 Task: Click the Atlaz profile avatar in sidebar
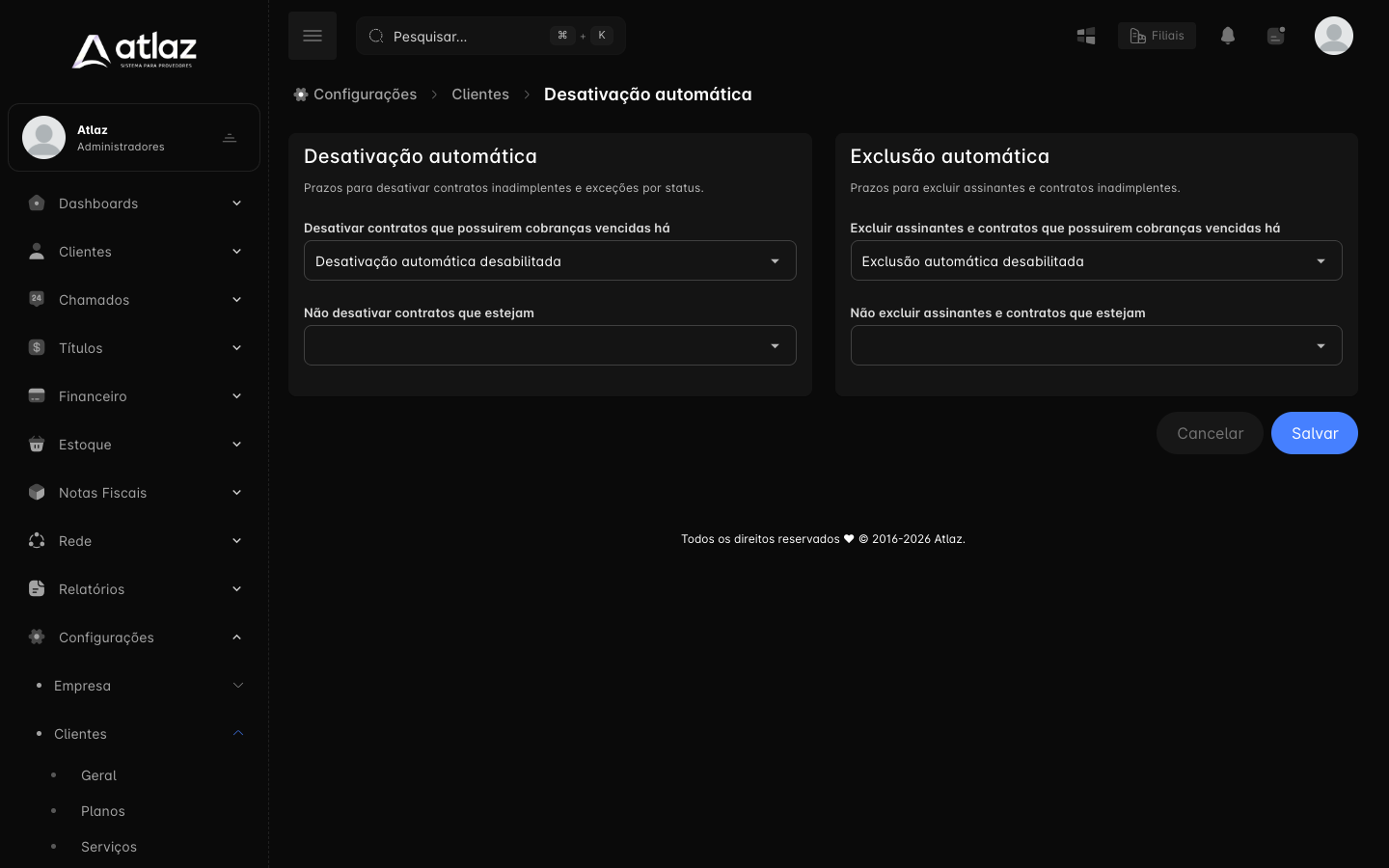(43, 137)
